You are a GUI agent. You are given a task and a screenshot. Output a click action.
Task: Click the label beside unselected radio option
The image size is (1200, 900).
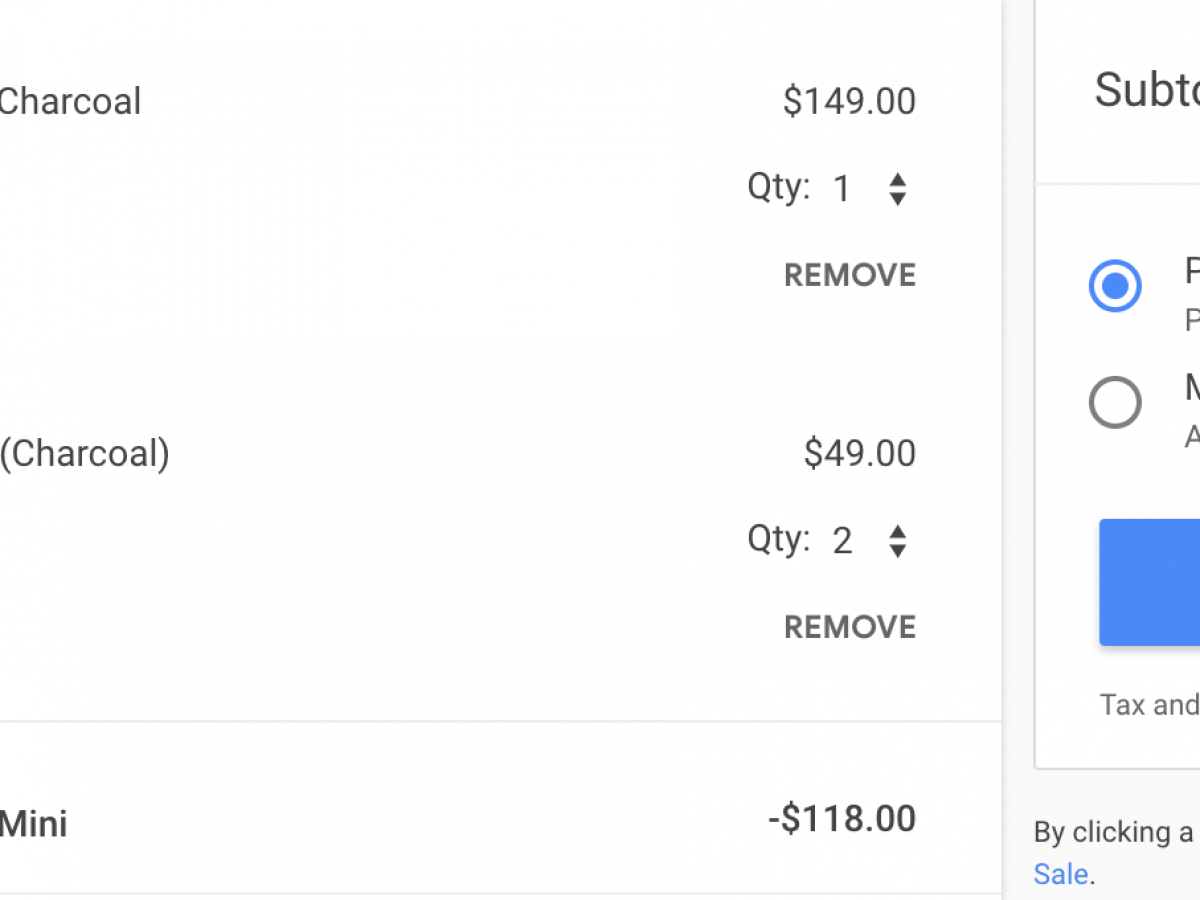click(1192, 388)
